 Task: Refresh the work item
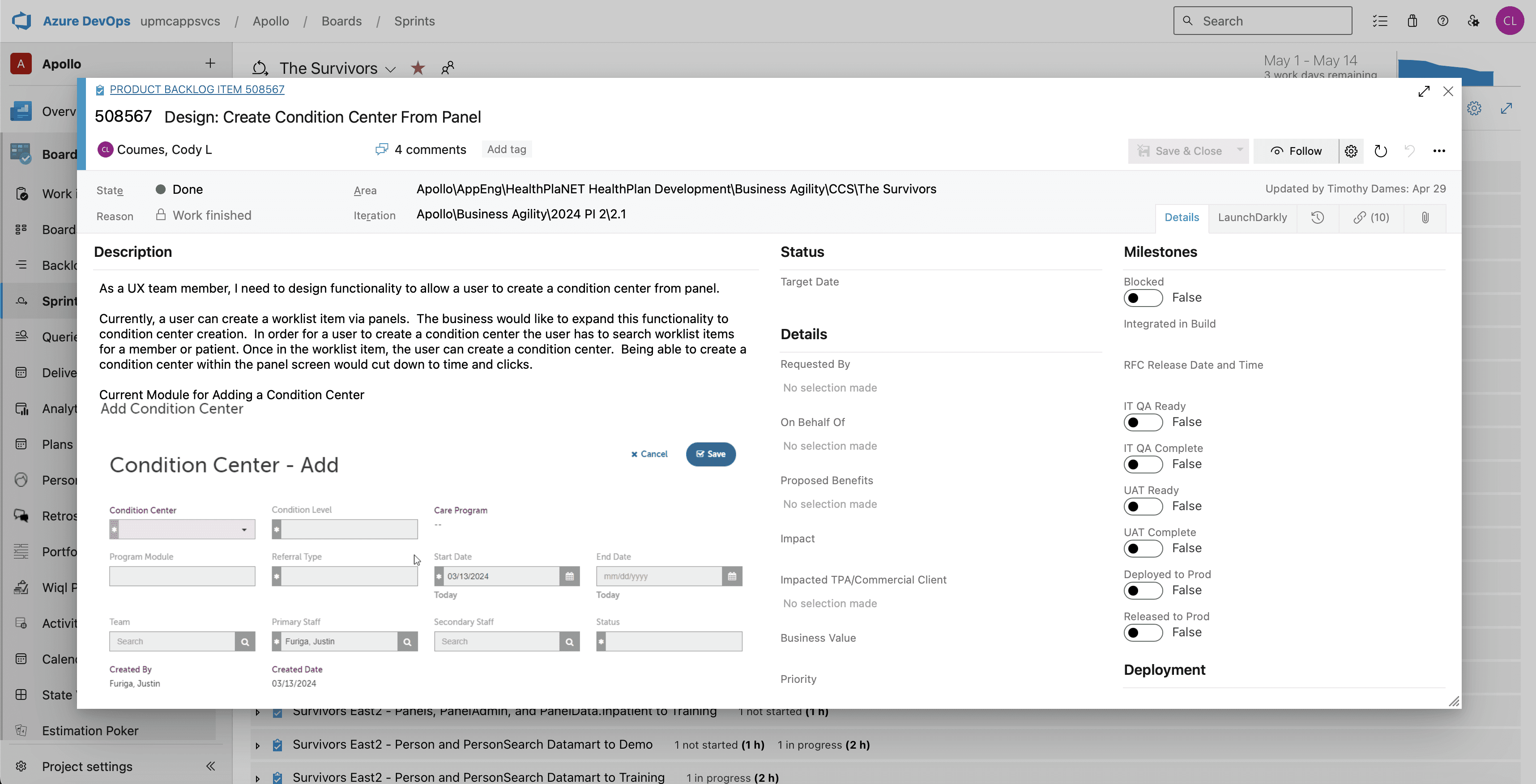1380,151
